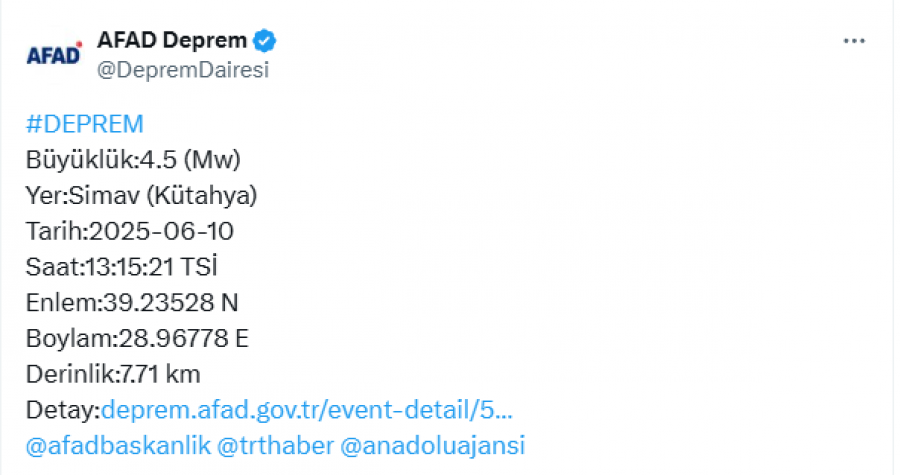
Task: Open the #DEPREM hashtag
Action: click(x=85, y=124)
